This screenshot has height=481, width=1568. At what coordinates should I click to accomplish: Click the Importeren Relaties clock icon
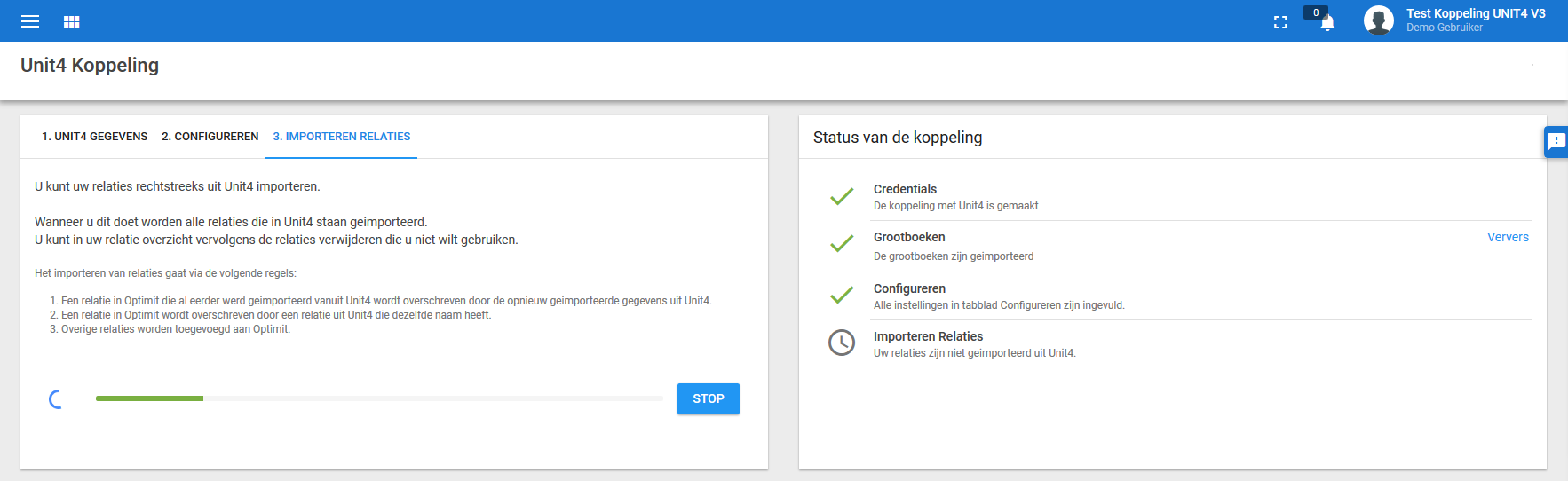(842, 343)
